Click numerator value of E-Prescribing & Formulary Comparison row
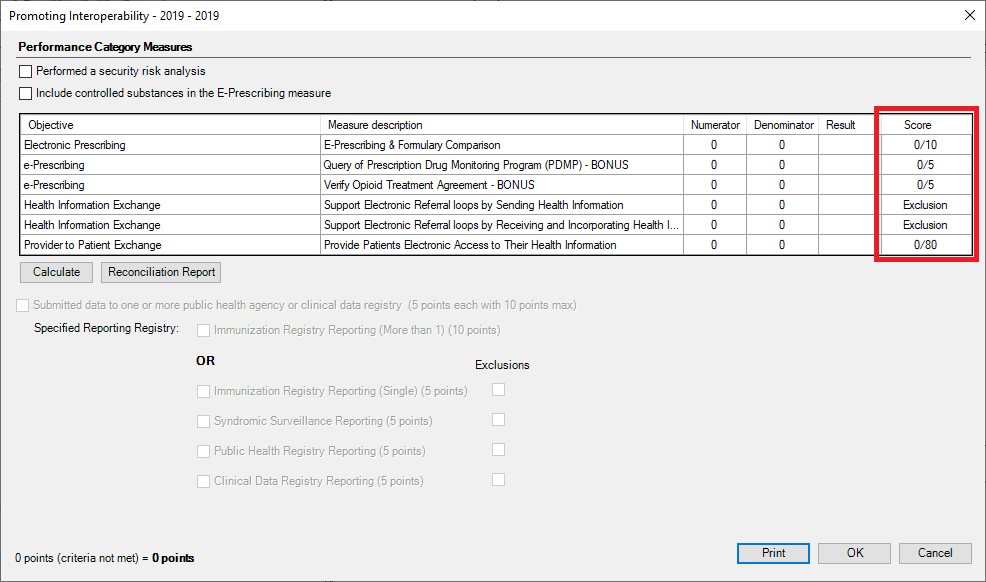The image size is (986, 582). click(x=715, y=145)
